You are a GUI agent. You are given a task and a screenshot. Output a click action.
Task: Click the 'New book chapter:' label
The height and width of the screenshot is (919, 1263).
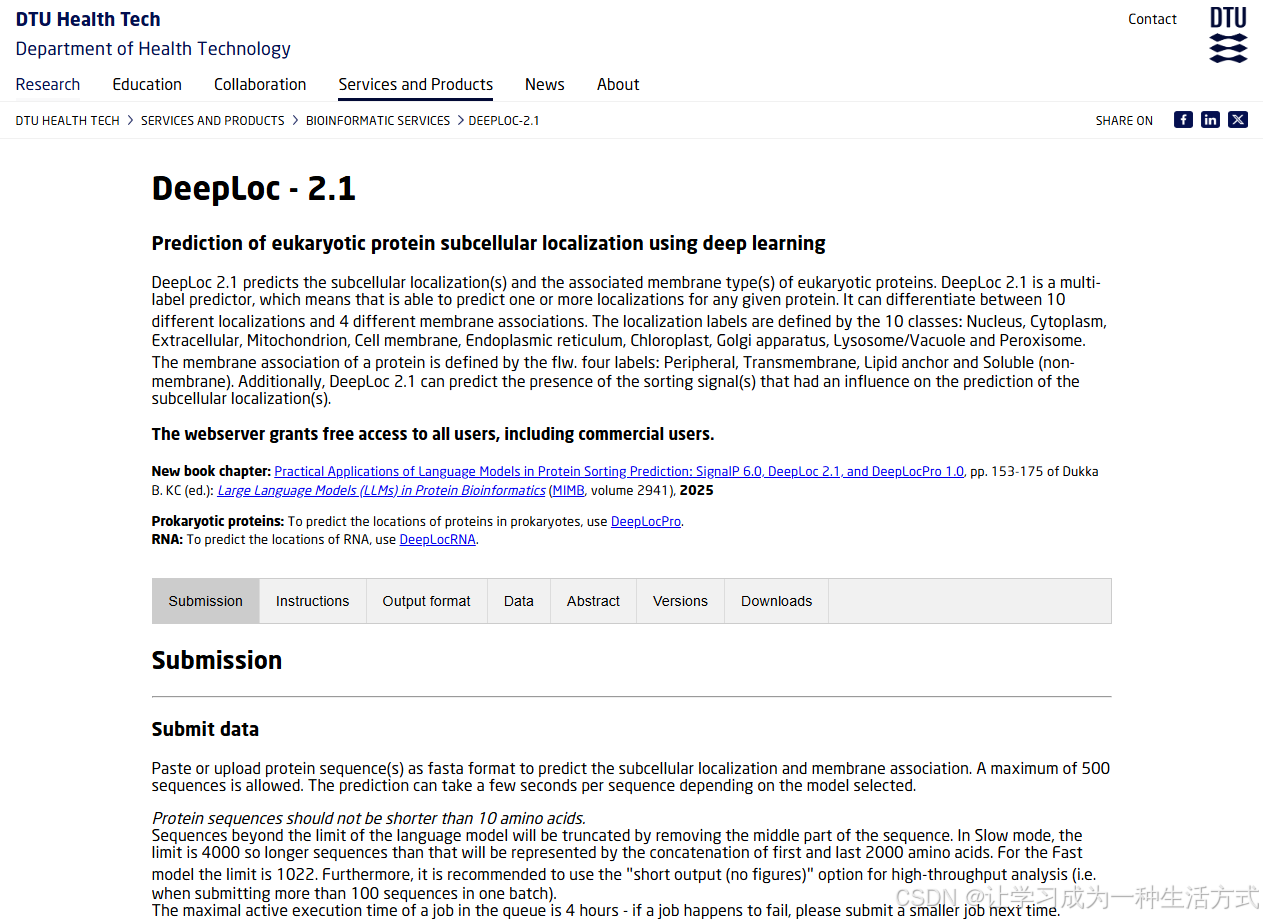coord(211,471)
